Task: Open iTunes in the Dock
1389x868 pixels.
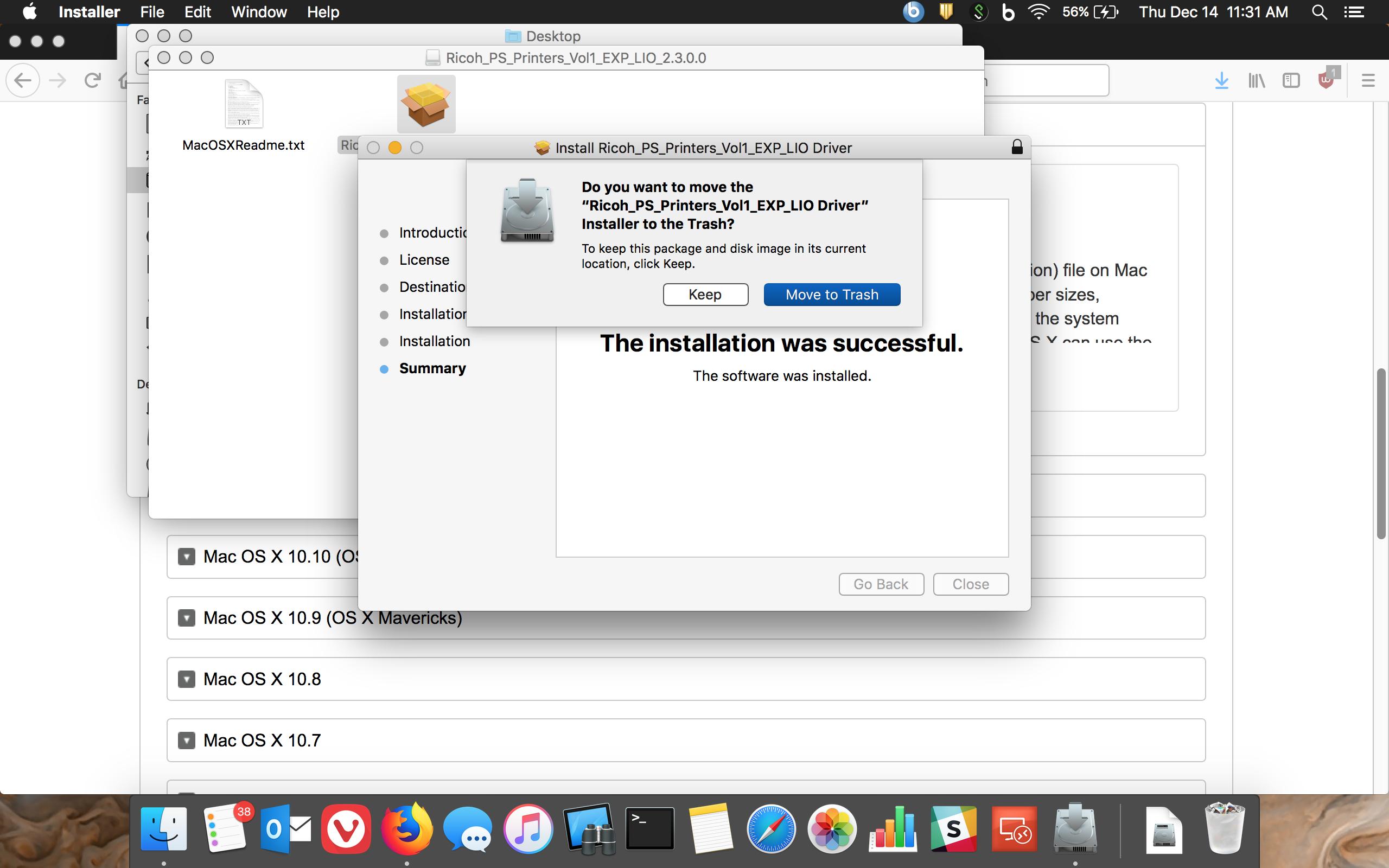Action: click(x=528, y=829)
